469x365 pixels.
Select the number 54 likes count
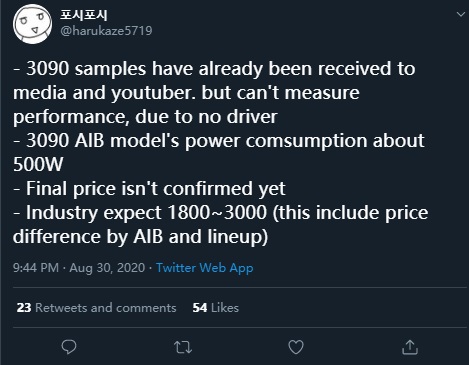(200, 308)
